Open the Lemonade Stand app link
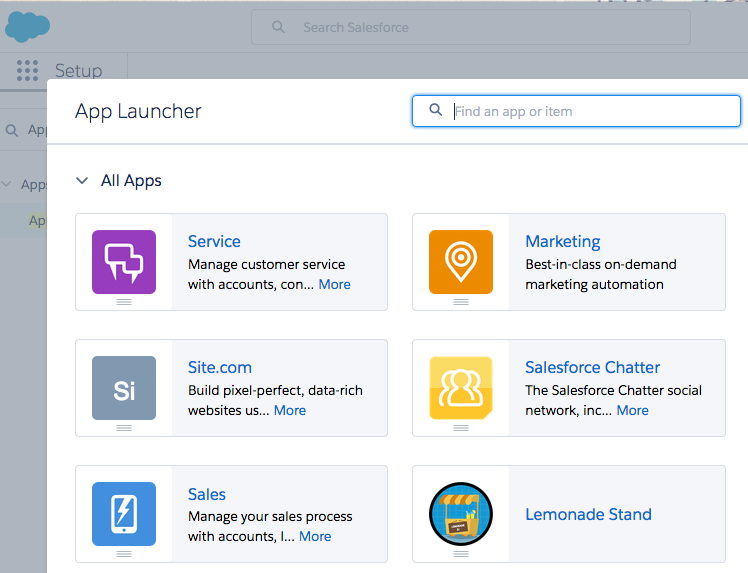Image resolution: width=748 pixels, height=573 pixels. [x=588, y=514]
